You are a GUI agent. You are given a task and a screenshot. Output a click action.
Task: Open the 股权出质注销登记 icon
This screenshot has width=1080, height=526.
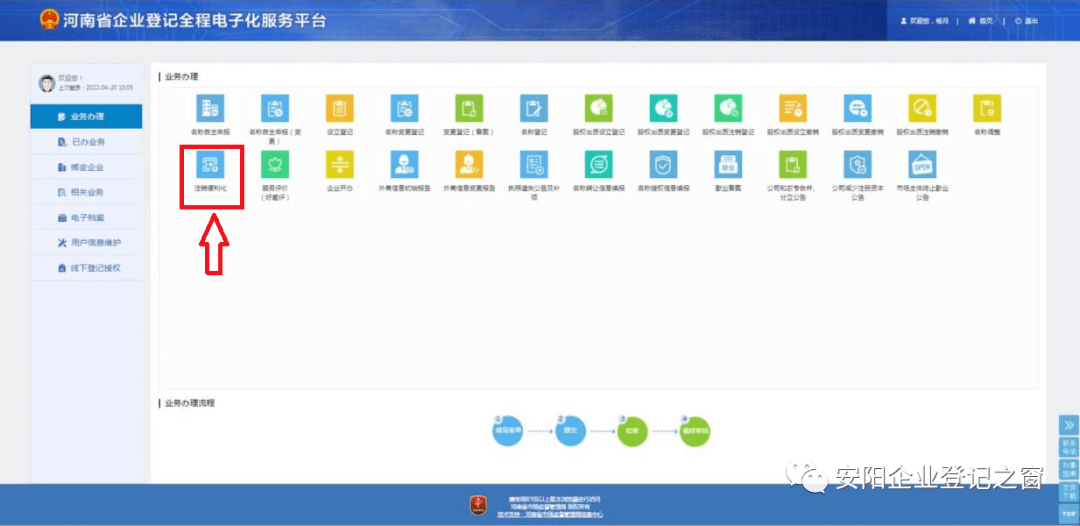click(x=728, y=108)
